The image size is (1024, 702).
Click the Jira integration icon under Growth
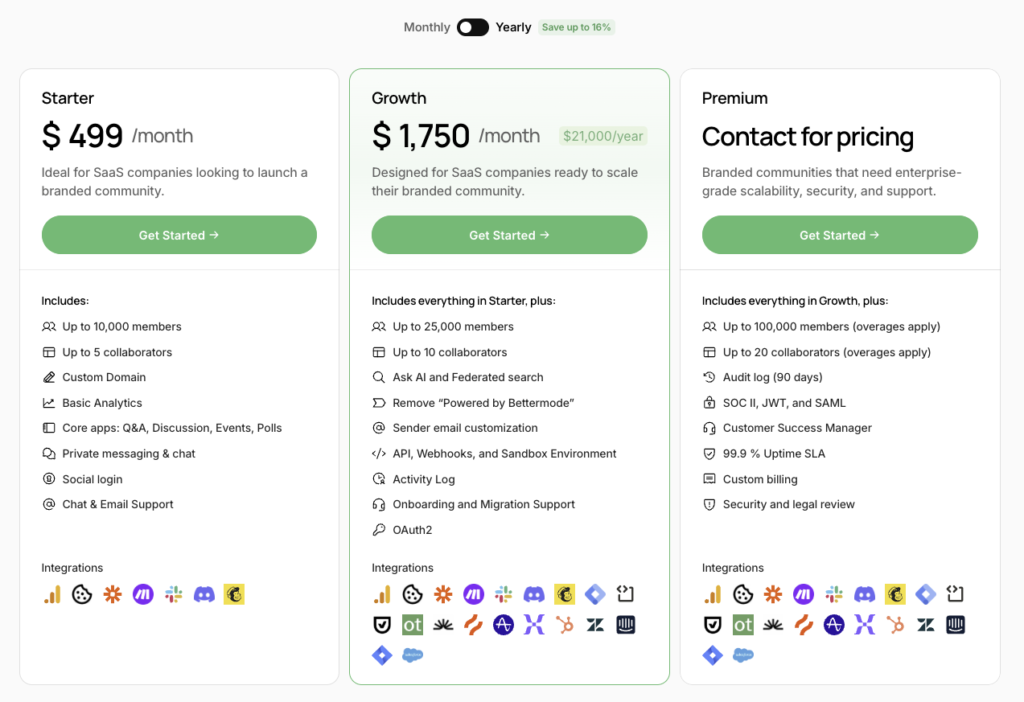pos(383,656)
